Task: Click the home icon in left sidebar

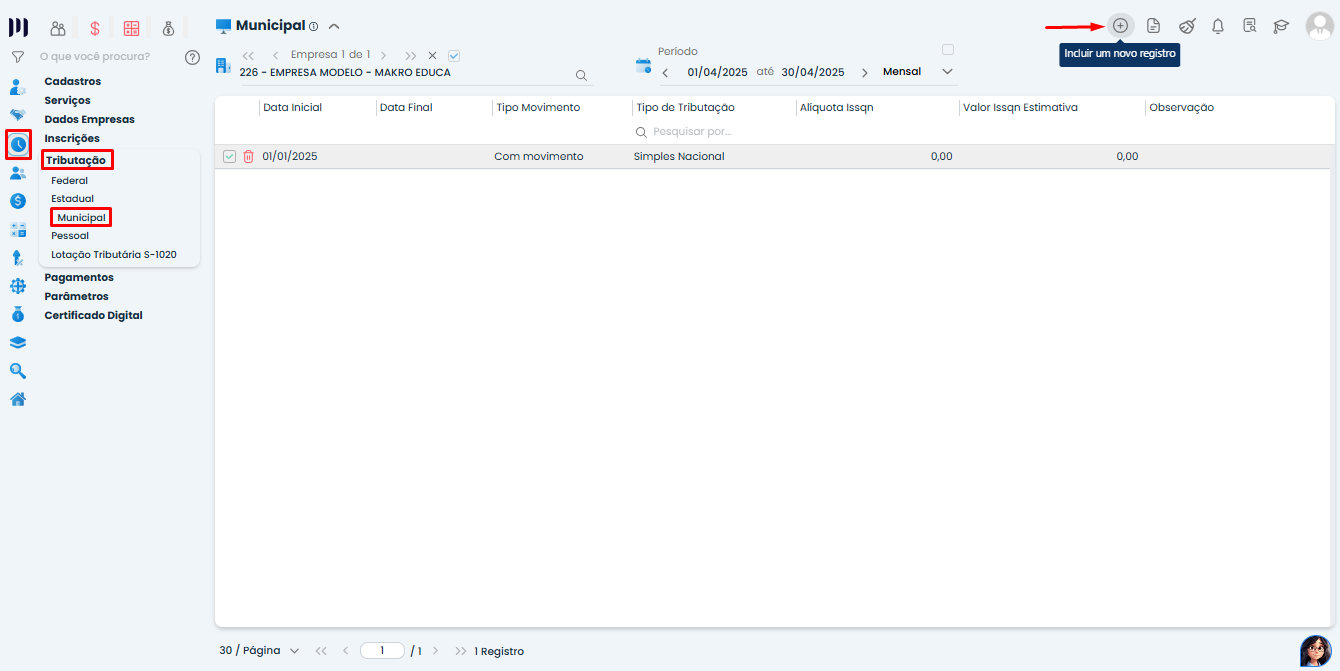Action: (x=18, y=400)
